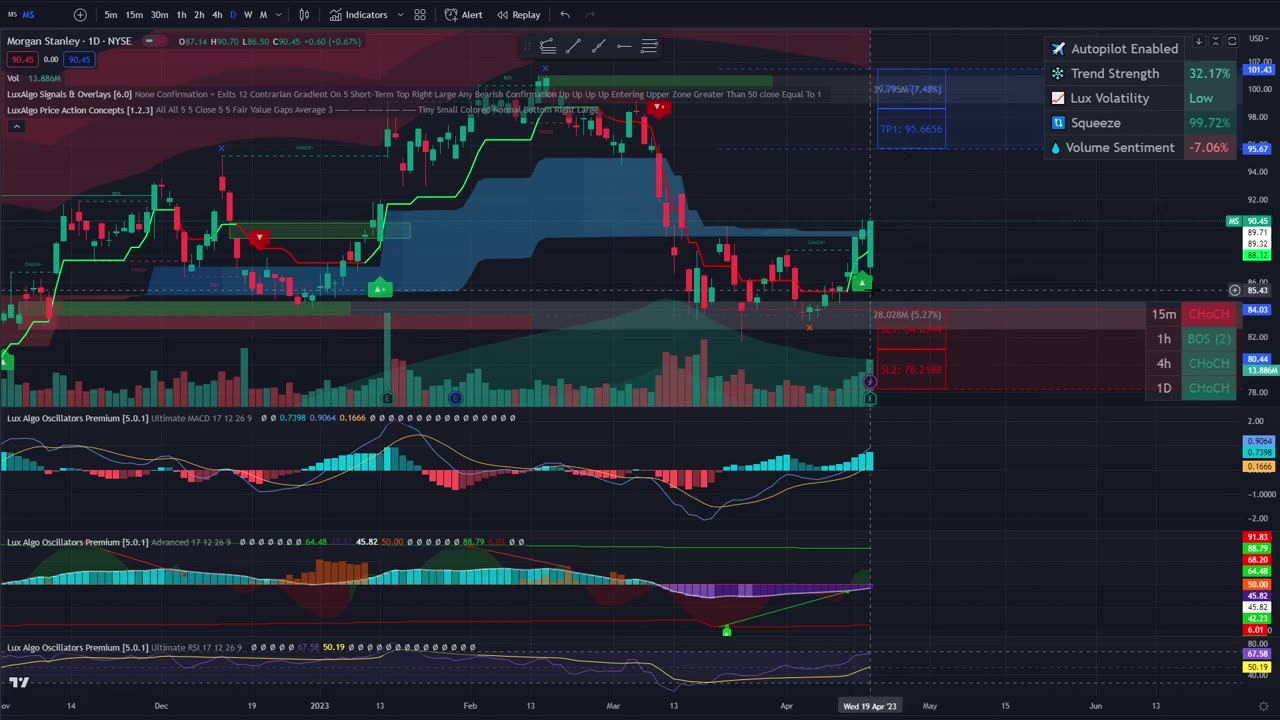
Task: Open the candlestick chart style menu
Action: pos(304,15)
